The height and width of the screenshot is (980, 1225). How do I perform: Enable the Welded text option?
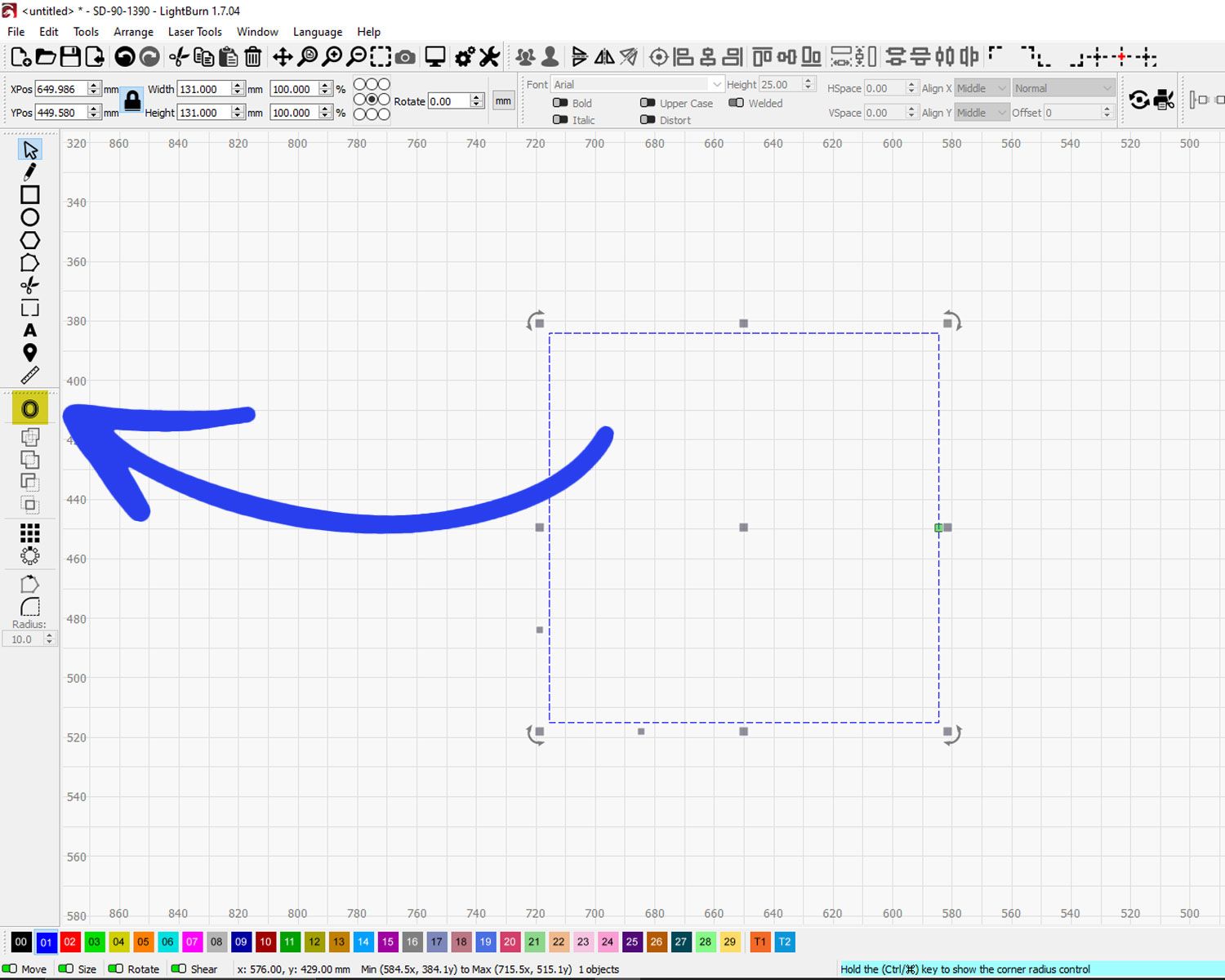pos(737,103)
